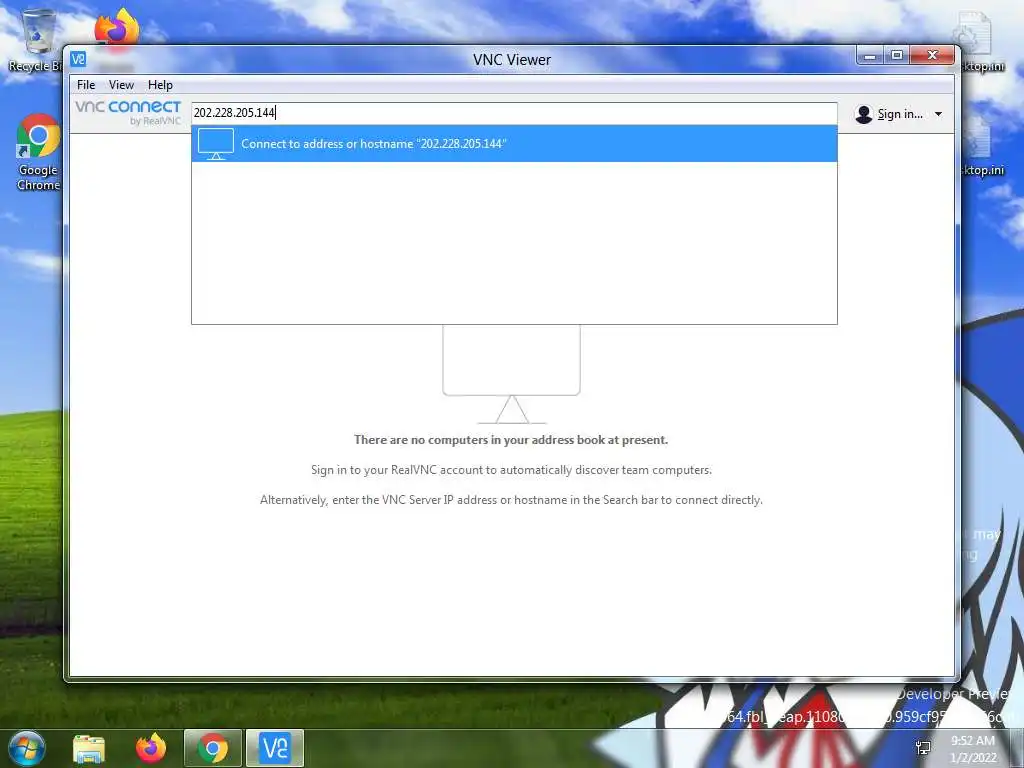Click the 'There are no computers in your address book' text

(511, 440)
